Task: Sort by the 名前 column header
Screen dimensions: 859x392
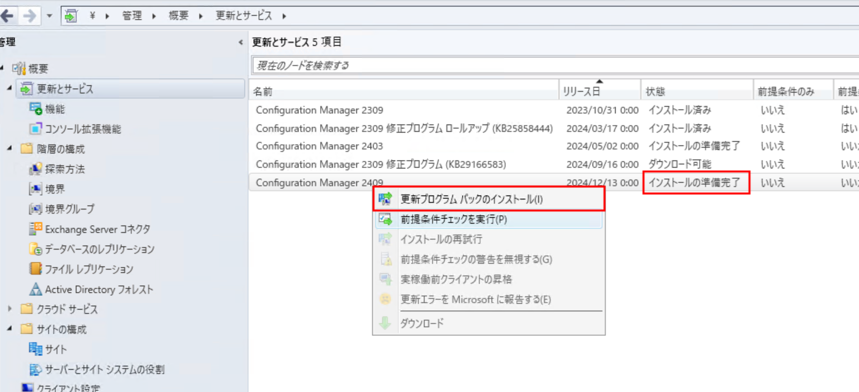Action: (x=404, y=91)
